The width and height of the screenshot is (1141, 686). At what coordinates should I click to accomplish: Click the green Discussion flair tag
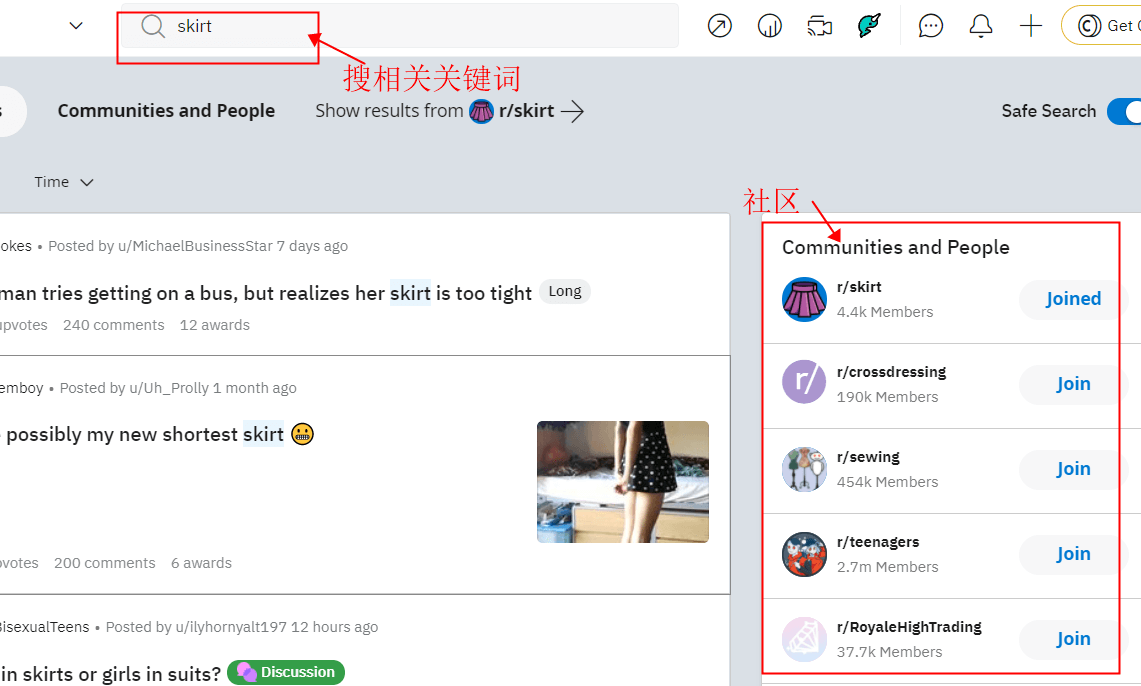[x=286, y=672]
